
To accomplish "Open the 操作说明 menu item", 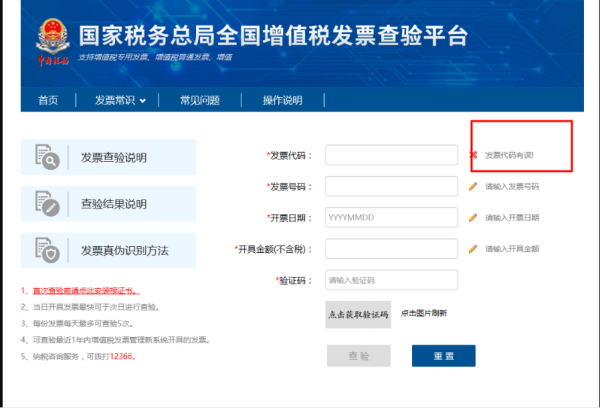I will click(x=282, y=100).
